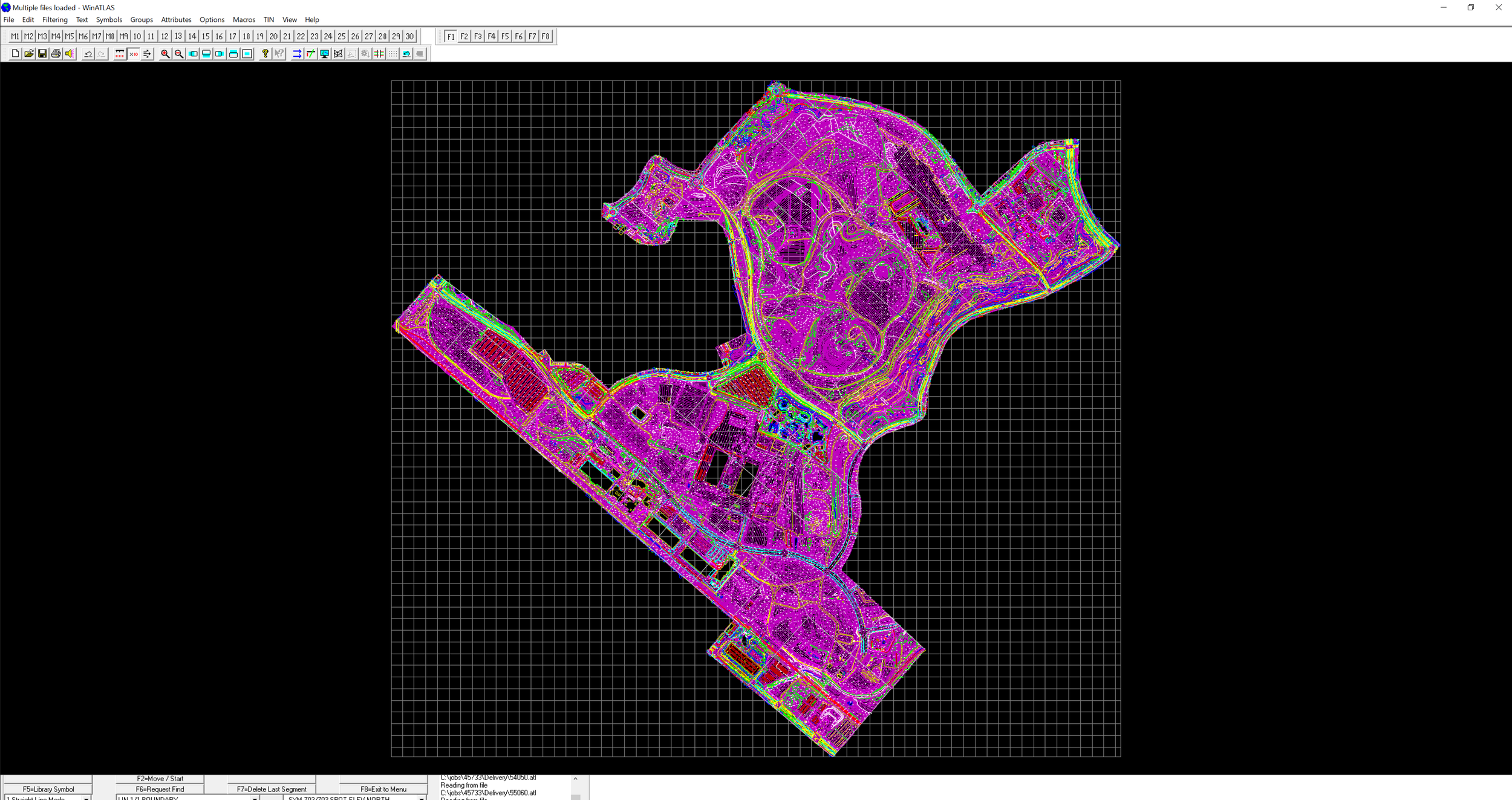The height and width of the screenshot is (800, 1512).
Task: Expand the Straight Line Mode dropdown
Action: click(86, 798)
